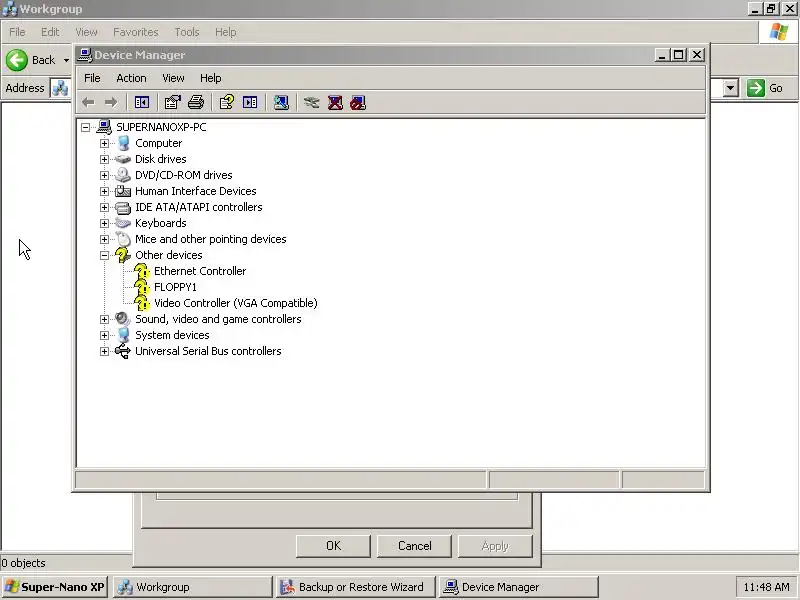Open the Back button history dropdown arrow
Viewport: 800px width, 600px height.
[66, 60]
